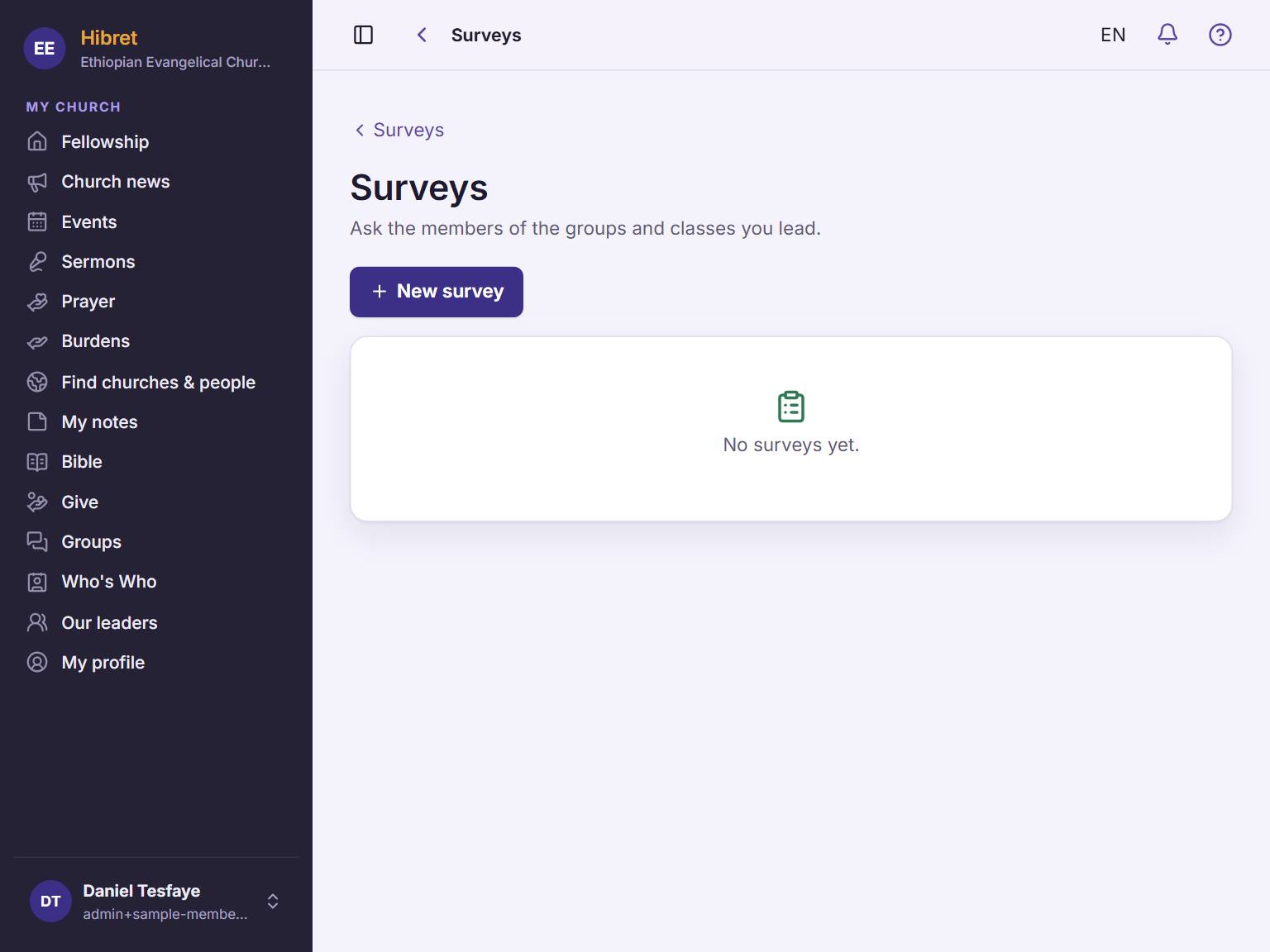Image resolution: width=1270 pixels, height=952 pixels.
Task: Click the Surveys breadcrumb back link
Action: pyautogui.click(x=399, y=130)
